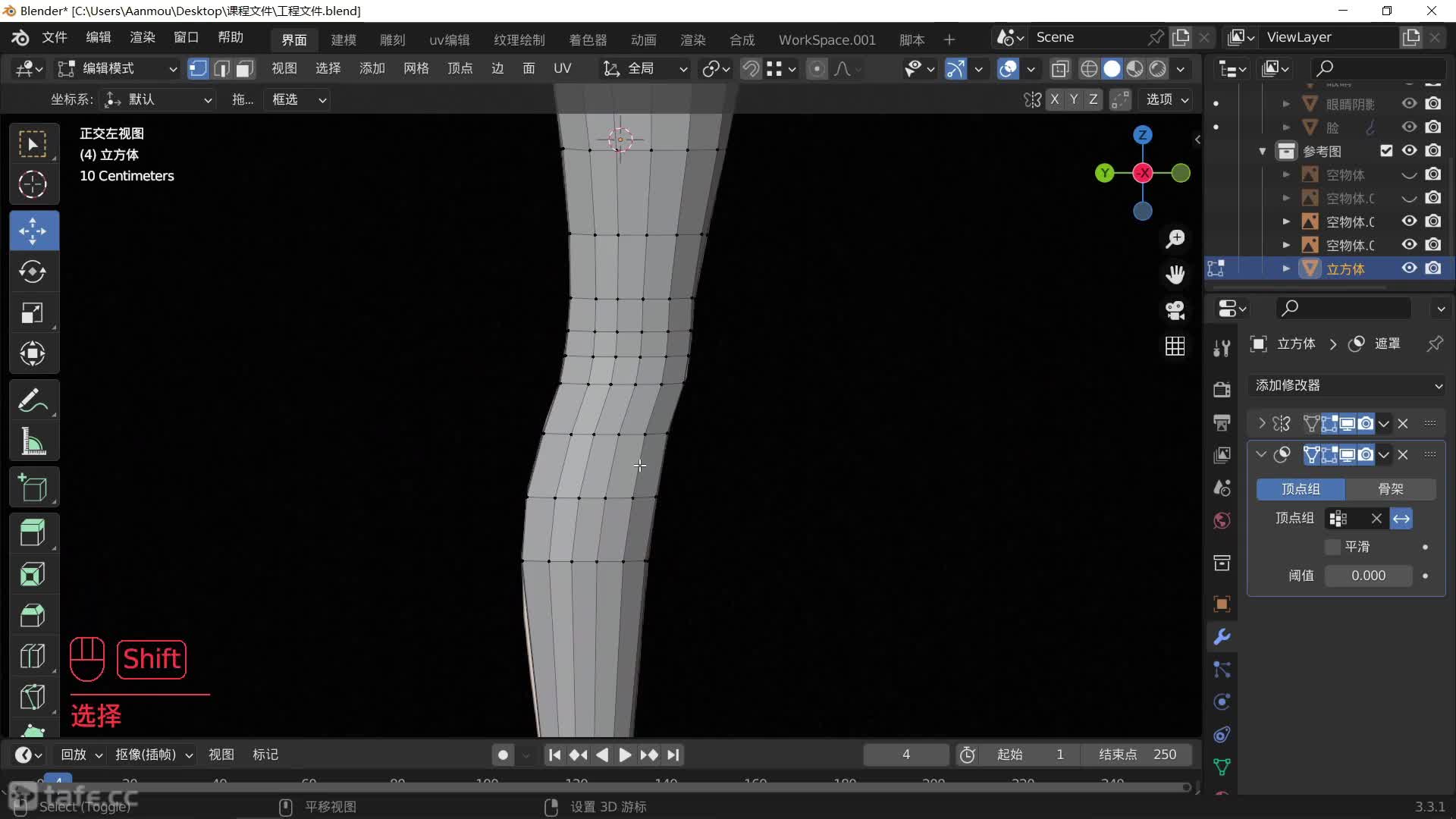This screenshot has width=1456, height=819.
Task: Switch to solid viewport shading
Action: [x=1112, y=69]
